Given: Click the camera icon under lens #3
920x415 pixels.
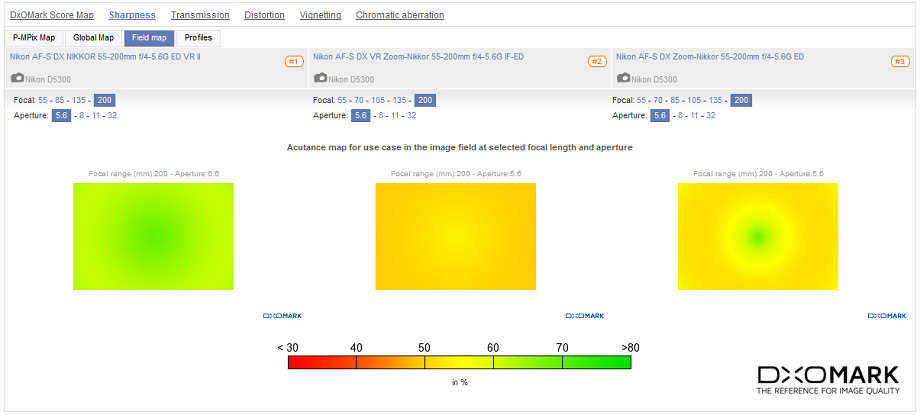Looking at the screenshot, I should (x=622, y=78).
